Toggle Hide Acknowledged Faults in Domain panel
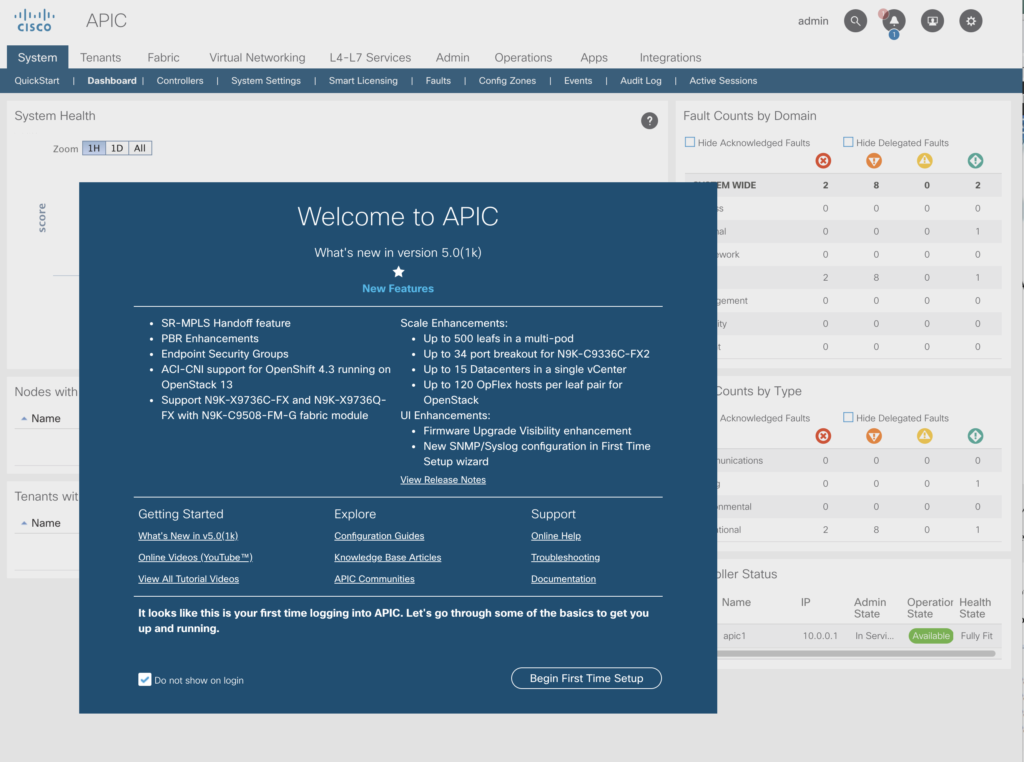 (690, 142)
